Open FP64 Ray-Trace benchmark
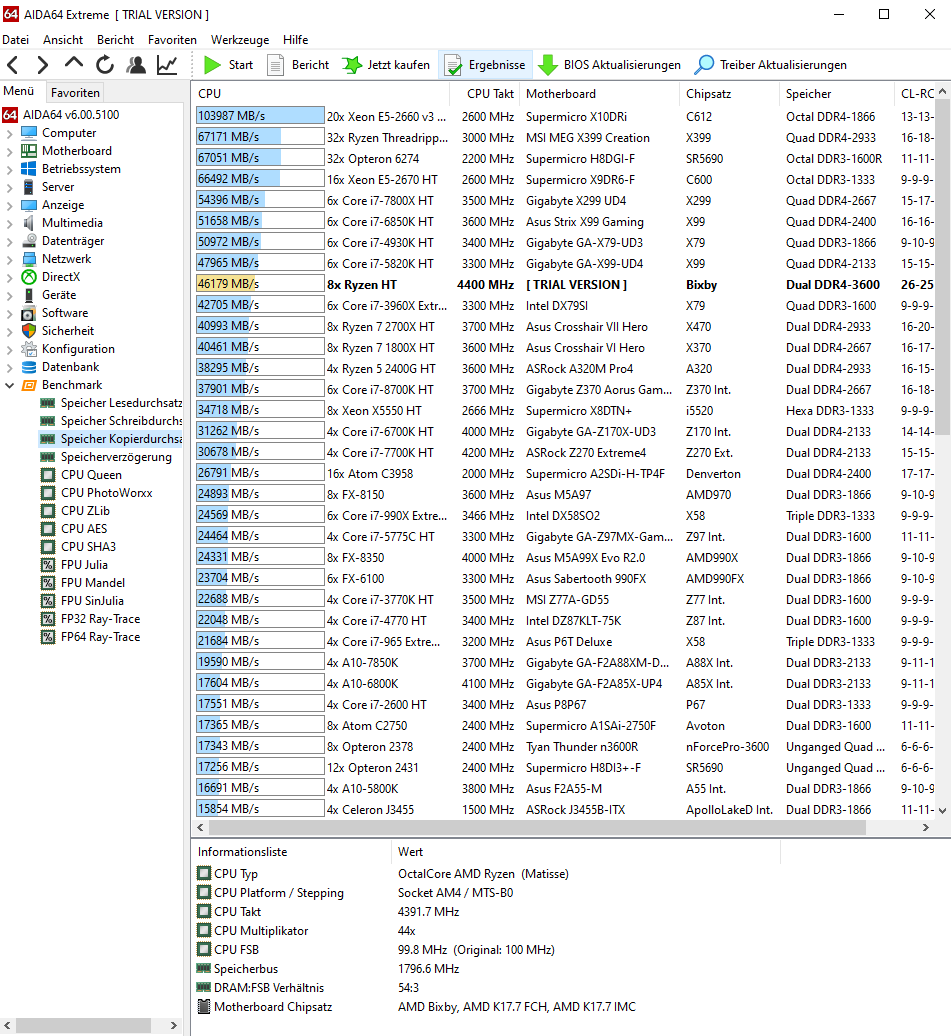Image resolution: width=951 pixels, height=1036 pixels. [x=100, y=637]
